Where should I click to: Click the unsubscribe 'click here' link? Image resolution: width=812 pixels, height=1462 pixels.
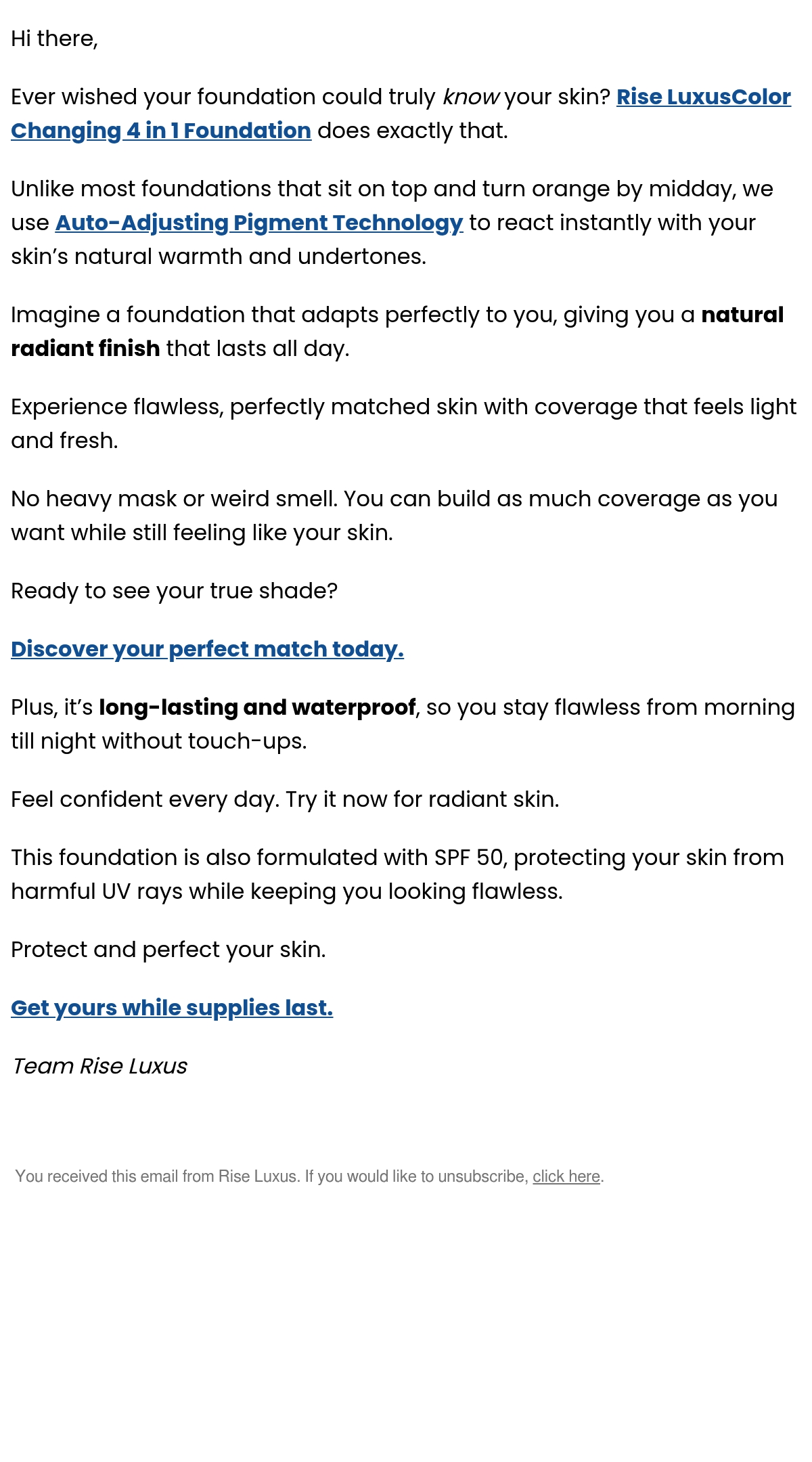(x=566, y=1176)
